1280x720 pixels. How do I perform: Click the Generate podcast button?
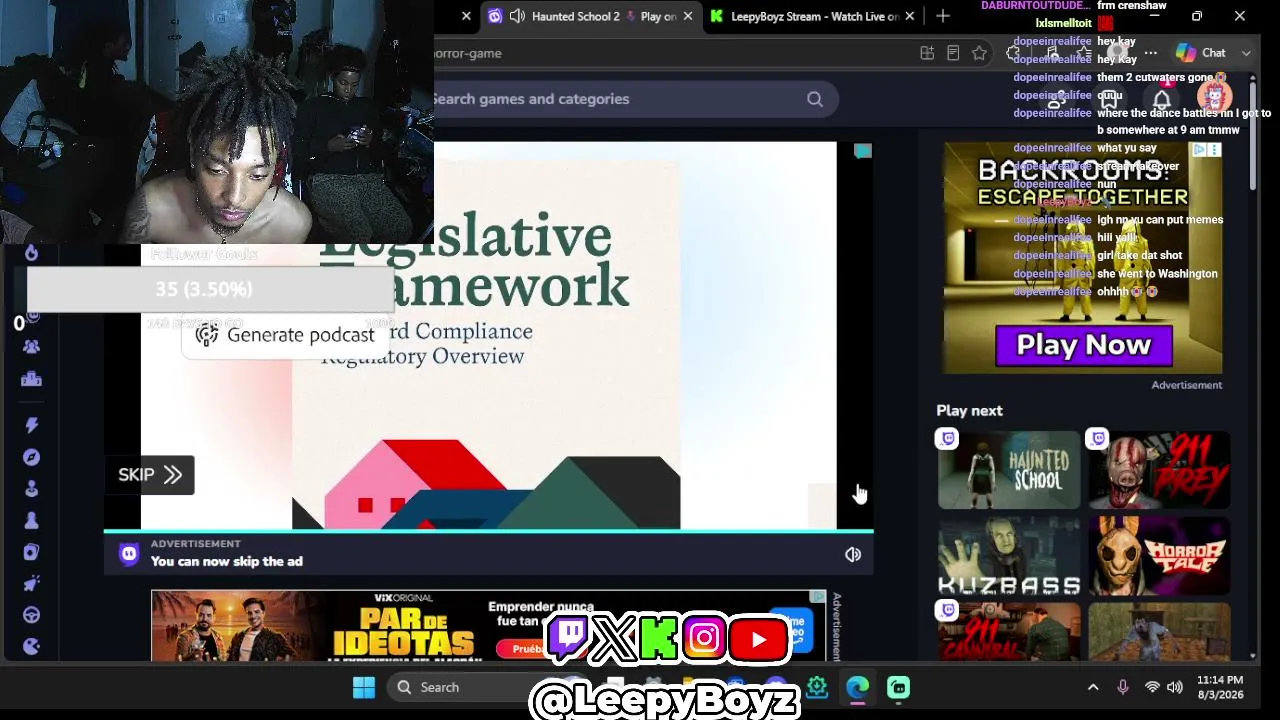(285, 335)
